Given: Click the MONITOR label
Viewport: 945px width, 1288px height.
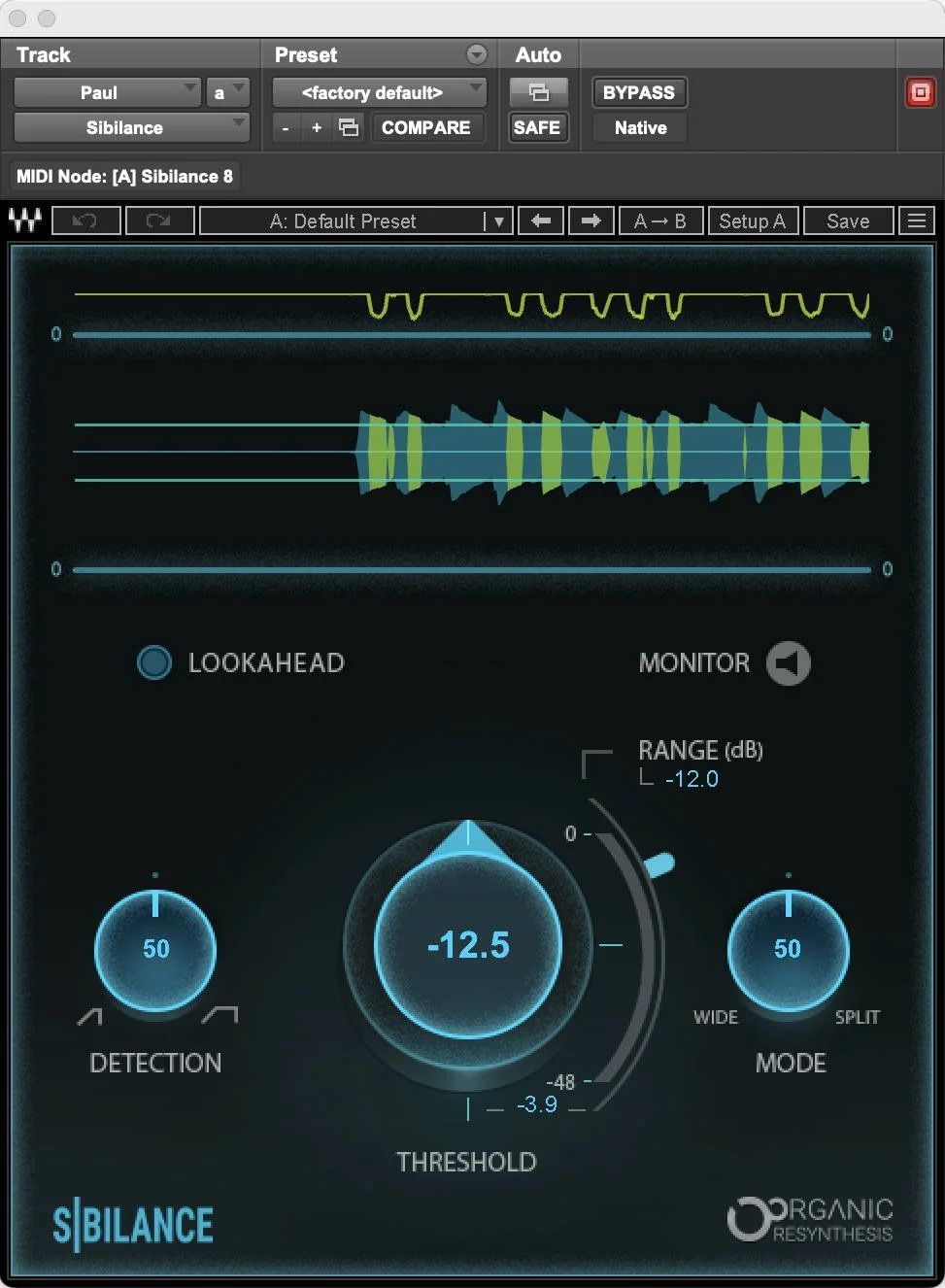Looking at the screenshot, I should pyautogui.click(x=694, y=662).
